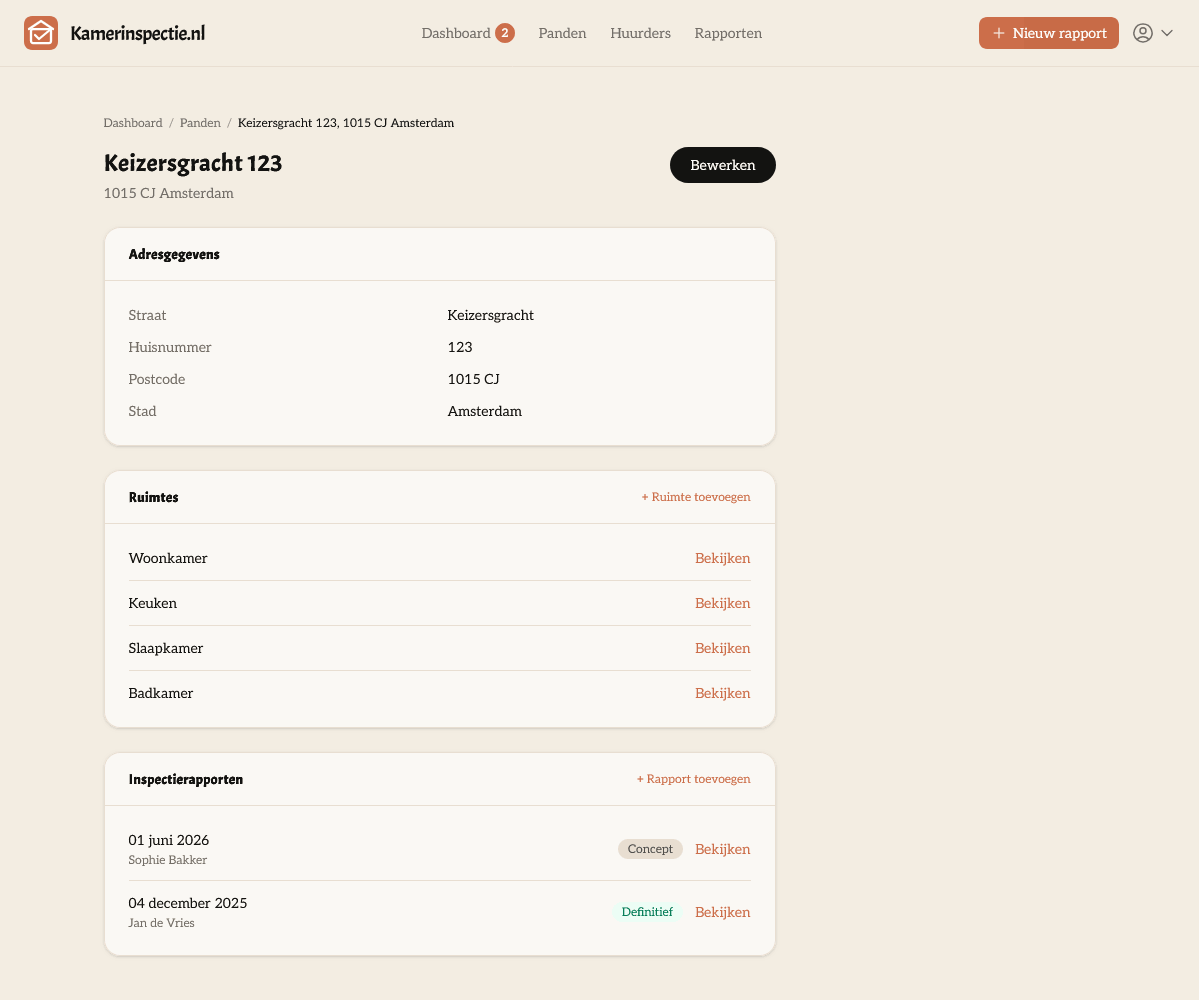Click the Slaapkamer room name
Image resolution: width=1199 pixels, height=1000 pixels.
[166, 648]
